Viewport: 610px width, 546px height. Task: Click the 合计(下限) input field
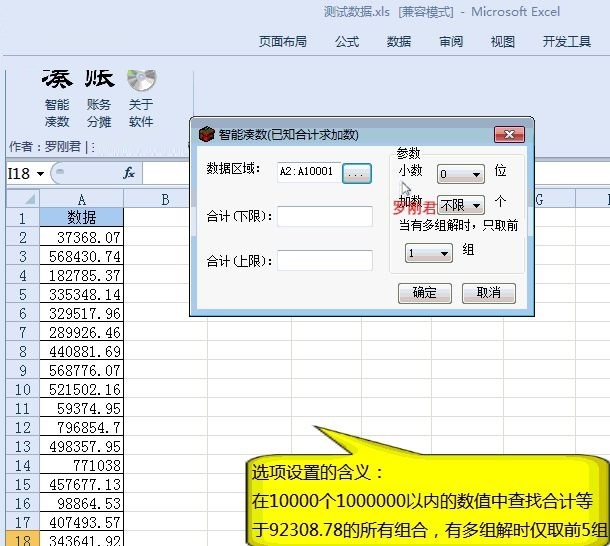[x=324, y=217]
